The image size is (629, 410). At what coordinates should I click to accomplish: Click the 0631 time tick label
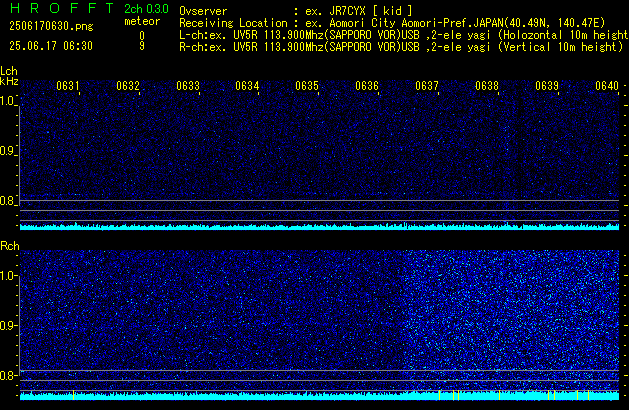[68, 86]
